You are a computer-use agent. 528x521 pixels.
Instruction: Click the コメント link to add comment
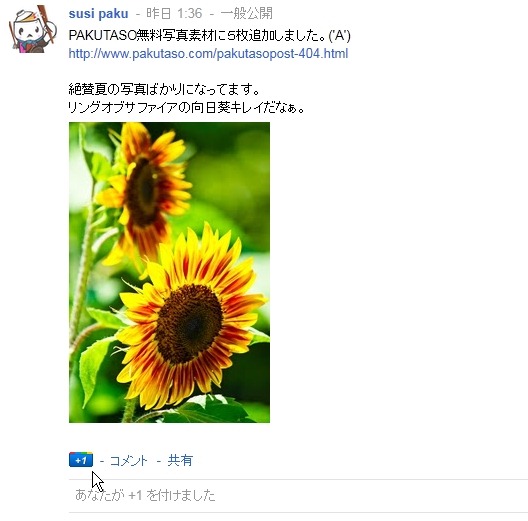click(x=129, y=460)
